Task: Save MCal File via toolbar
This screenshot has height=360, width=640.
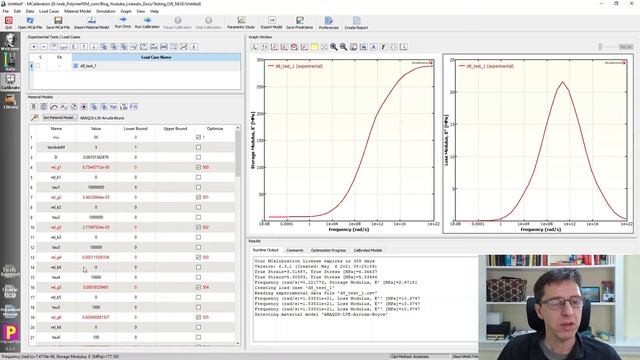Action: coord(58,22)
